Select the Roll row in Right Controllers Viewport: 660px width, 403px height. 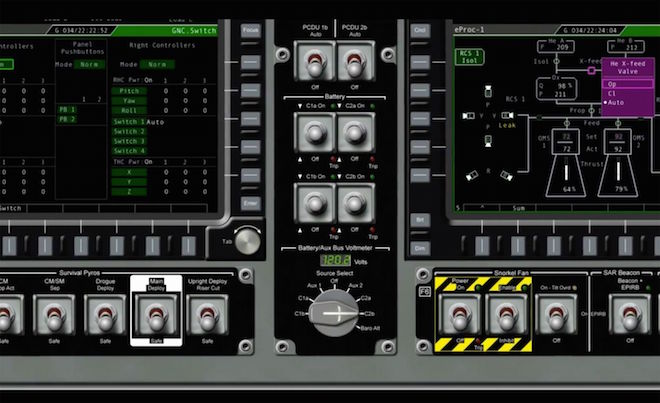click(129, 110)
